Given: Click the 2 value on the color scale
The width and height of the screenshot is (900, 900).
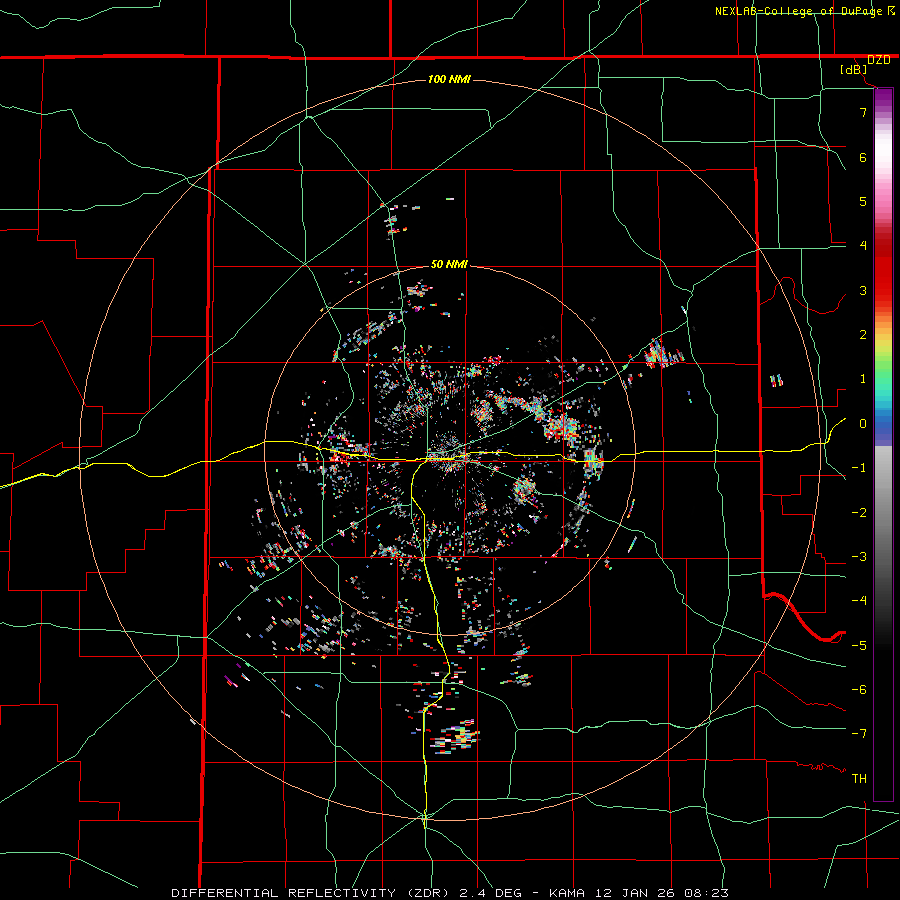Looking at the screenshot, I should [863, 335].
